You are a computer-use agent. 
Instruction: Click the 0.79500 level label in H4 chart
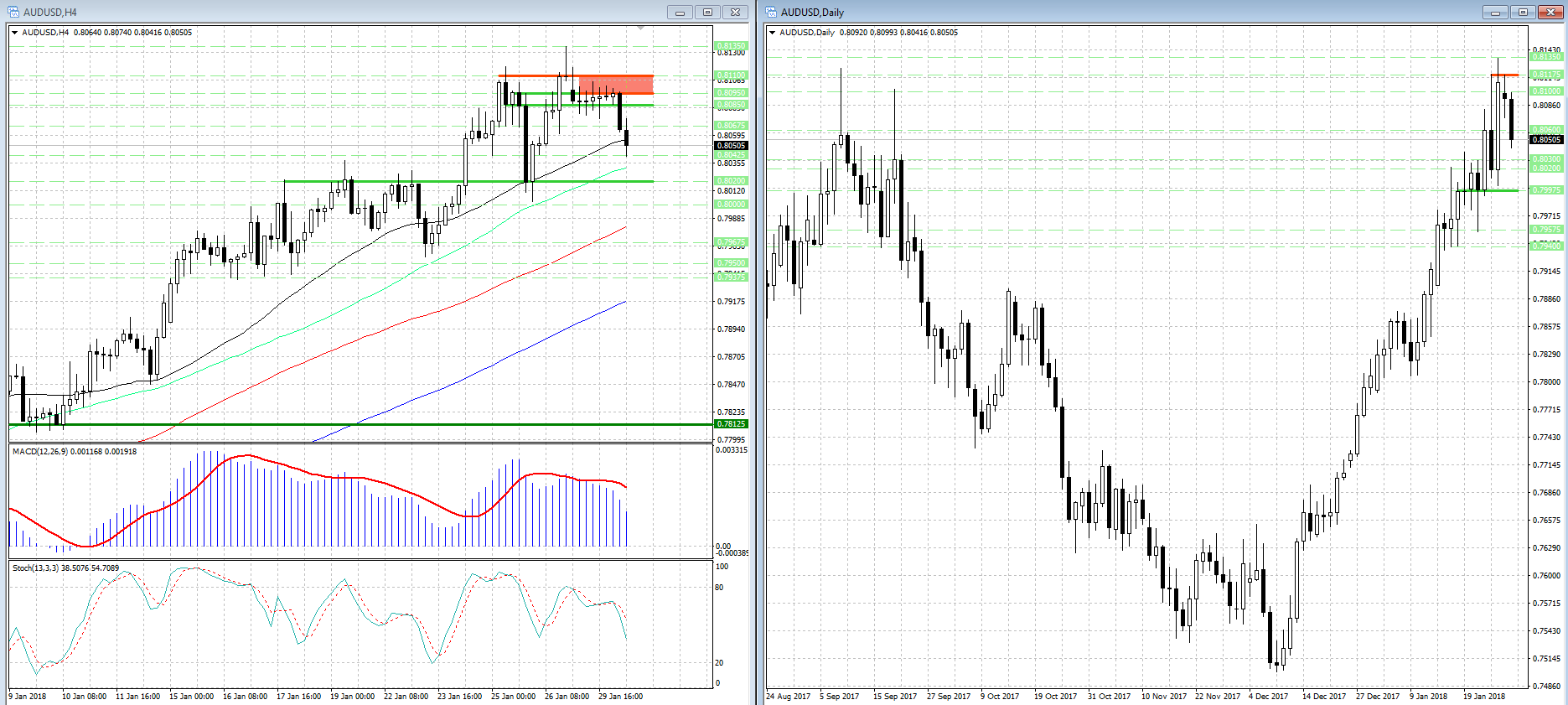click(x=731, y=263)
